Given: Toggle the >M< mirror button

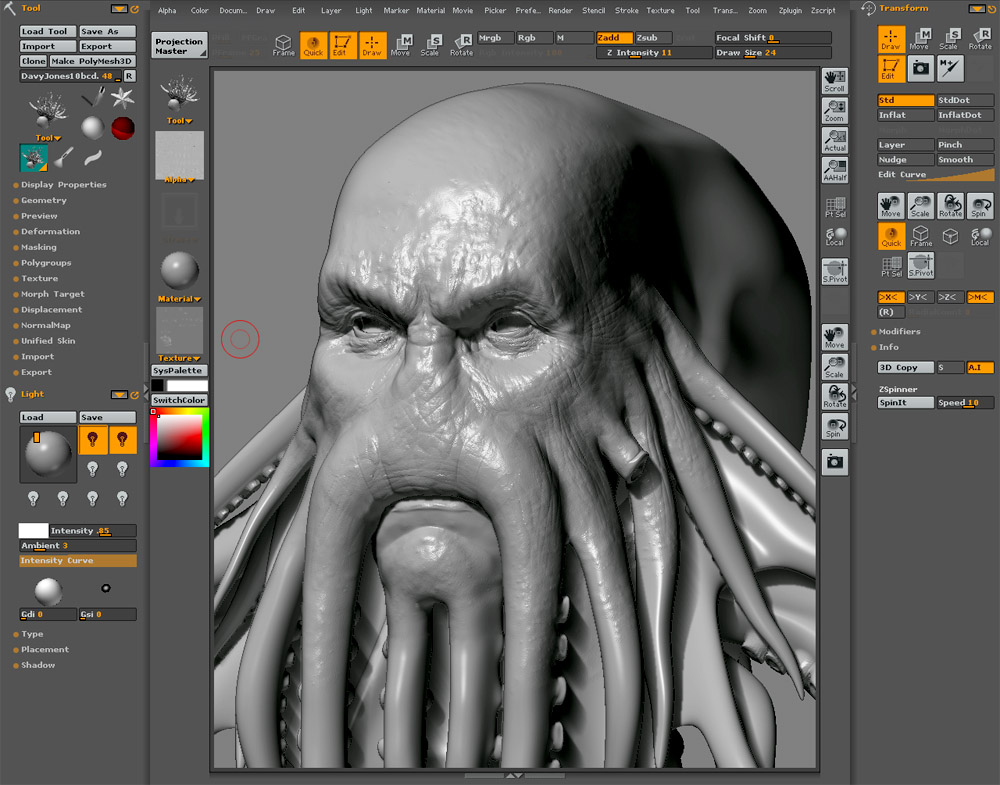Looking at the screenshot, I should 980,297.
